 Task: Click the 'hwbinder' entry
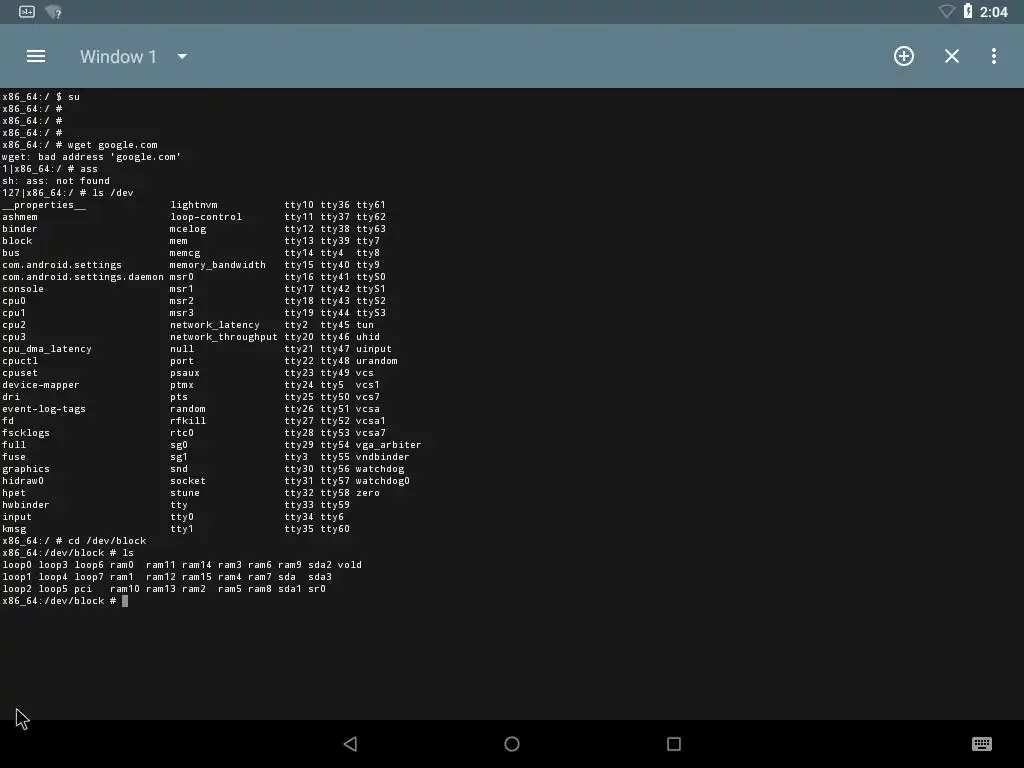point(25,505)
